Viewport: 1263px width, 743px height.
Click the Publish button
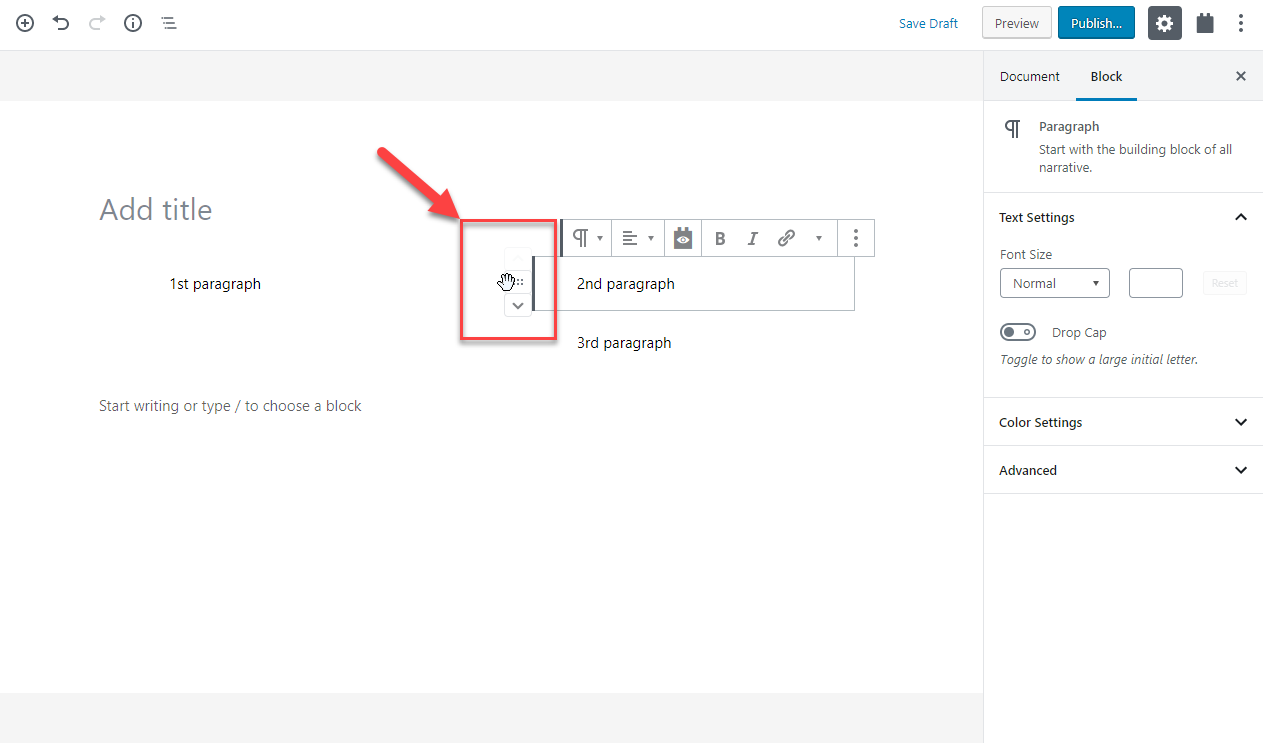[x=1096, y=22]
